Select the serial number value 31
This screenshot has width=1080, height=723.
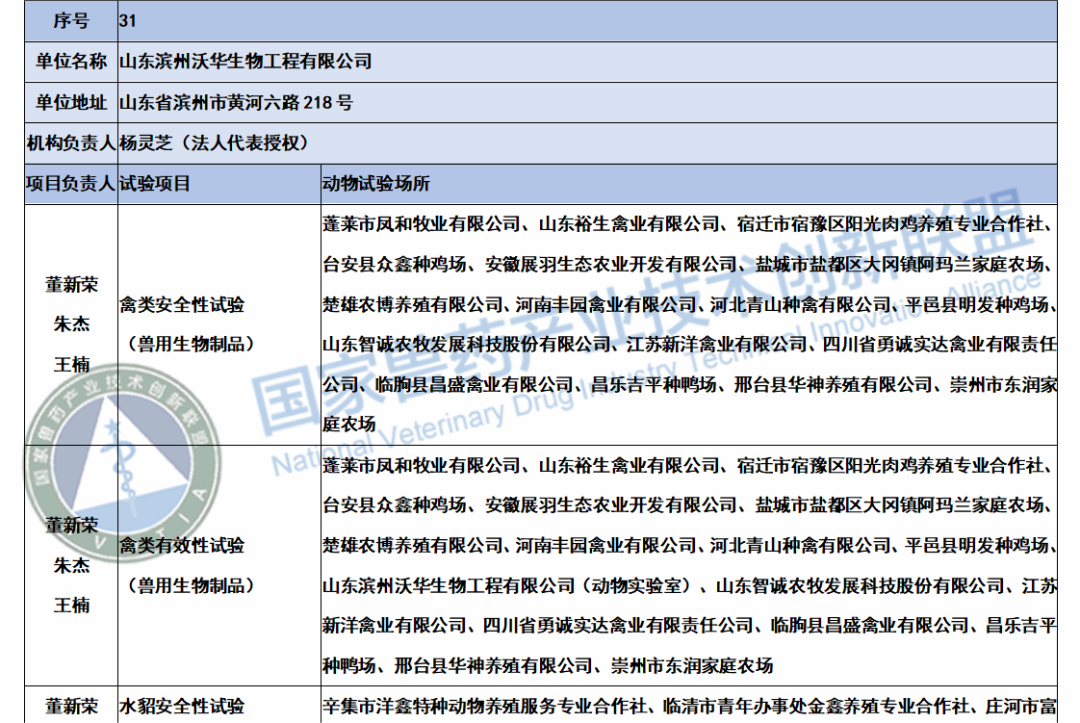coord(127,21)
